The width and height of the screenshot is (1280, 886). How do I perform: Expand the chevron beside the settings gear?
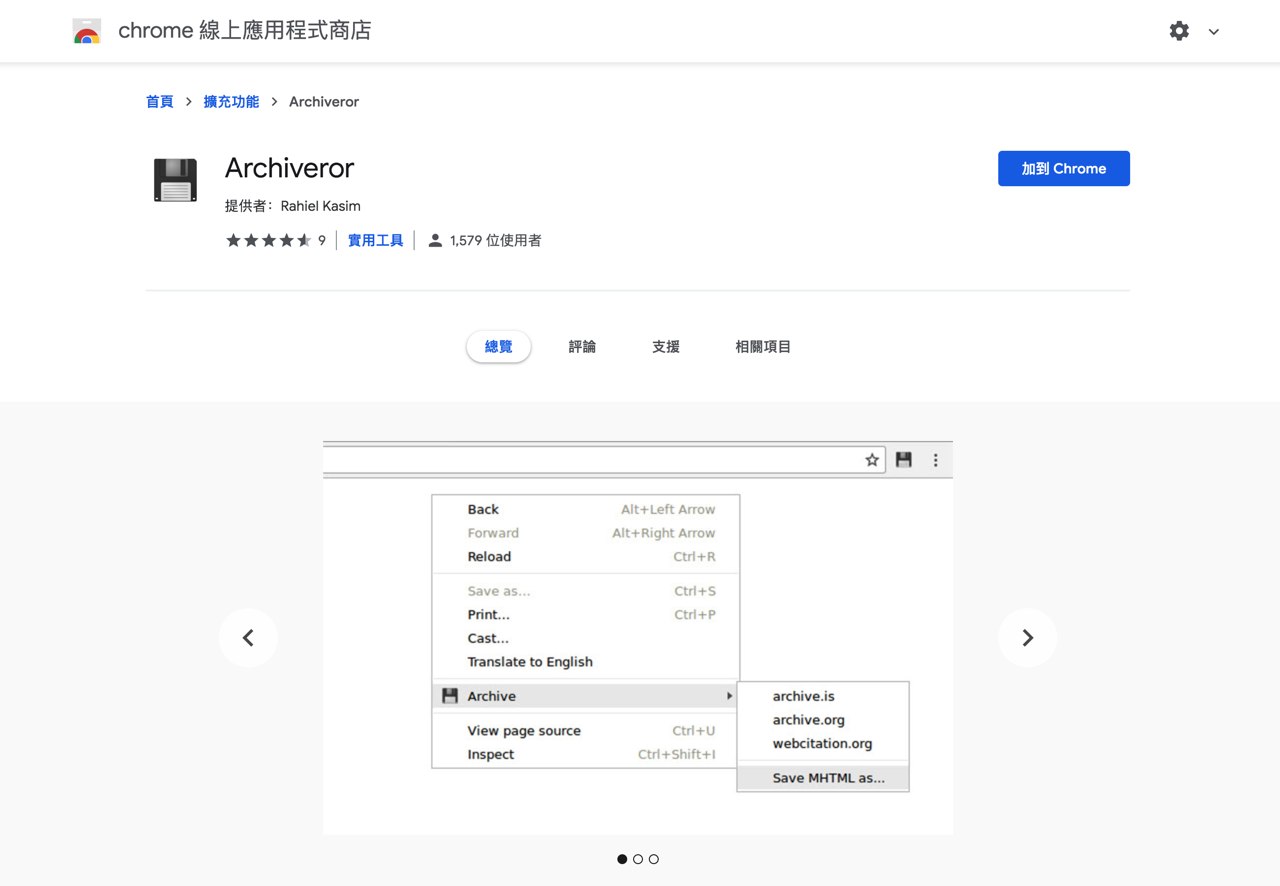point(1214,32)
